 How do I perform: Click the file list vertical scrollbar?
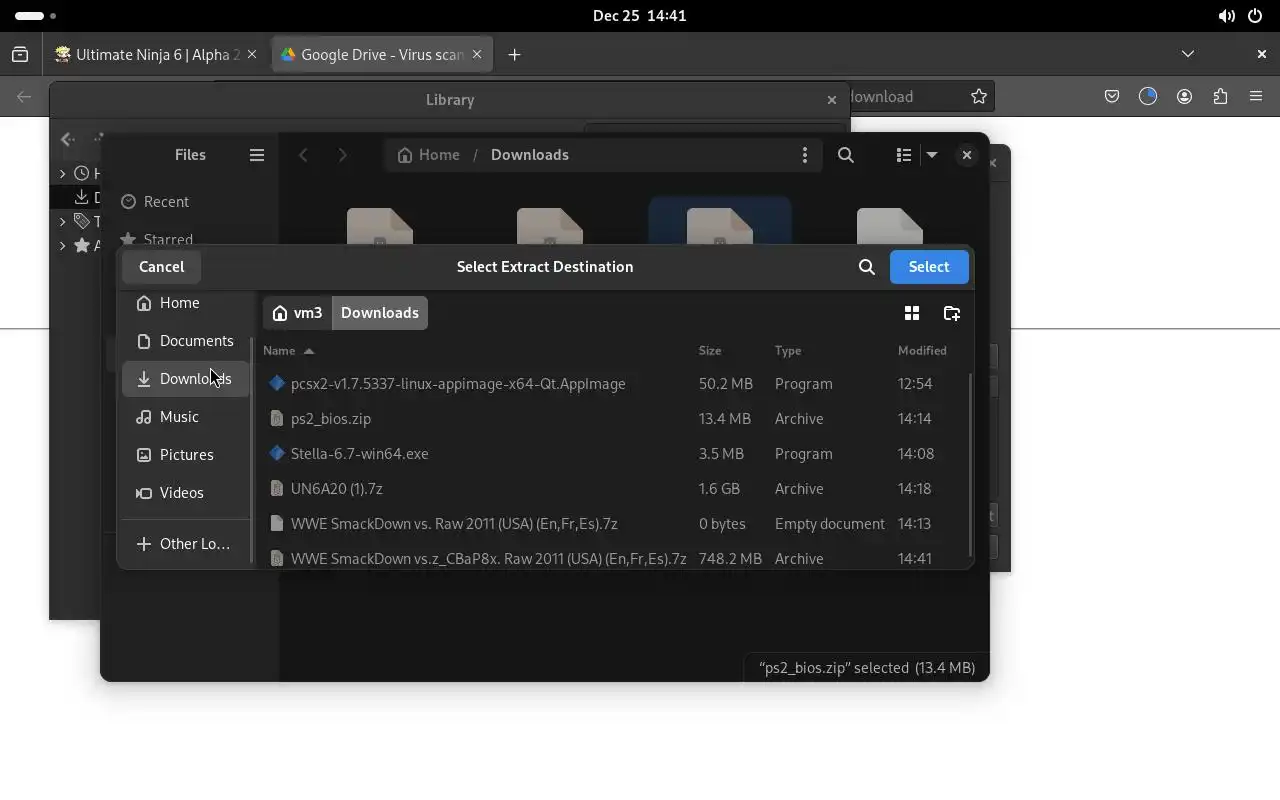click(x=970, y=465)
